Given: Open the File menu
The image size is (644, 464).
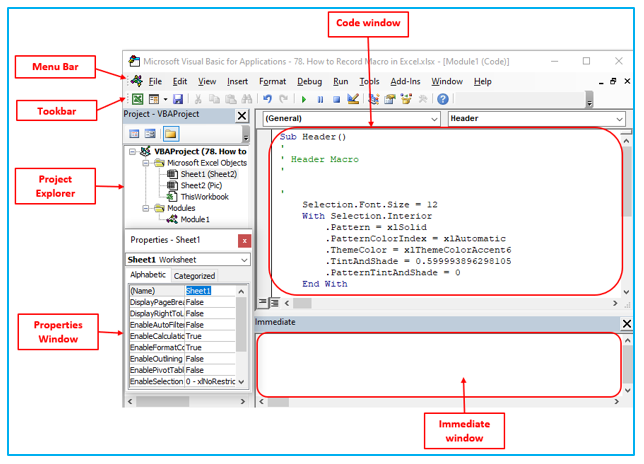Looking at the screenshot, I should 155,81.
